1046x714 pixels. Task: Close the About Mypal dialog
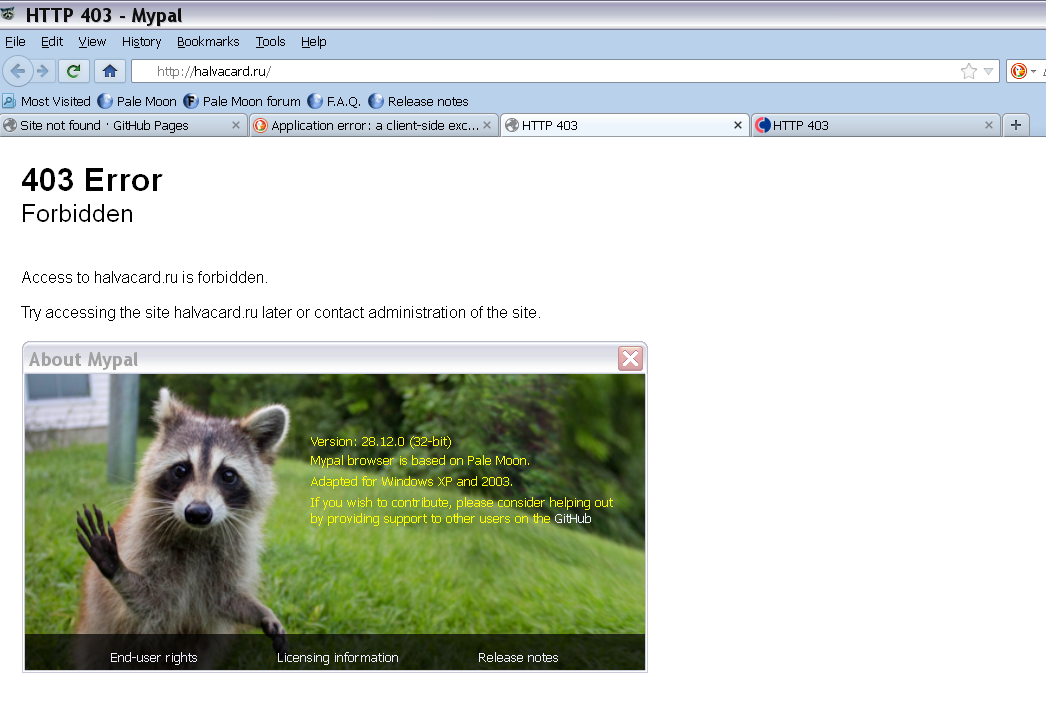pyautogui.click(x=630, y=359)
